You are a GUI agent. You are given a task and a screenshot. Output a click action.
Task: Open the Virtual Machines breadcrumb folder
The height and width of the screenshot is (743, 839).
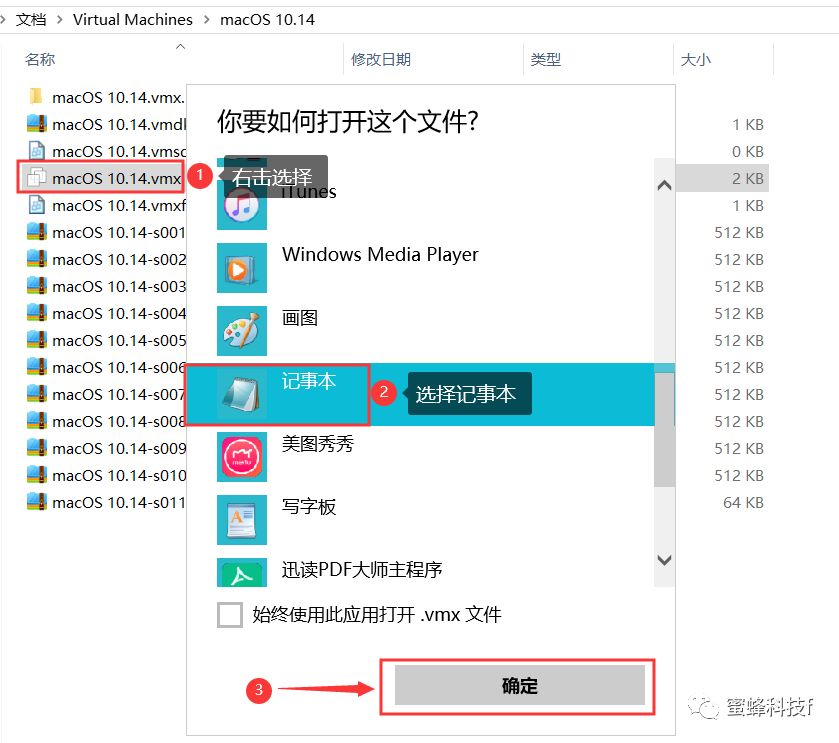pos(132,19)
